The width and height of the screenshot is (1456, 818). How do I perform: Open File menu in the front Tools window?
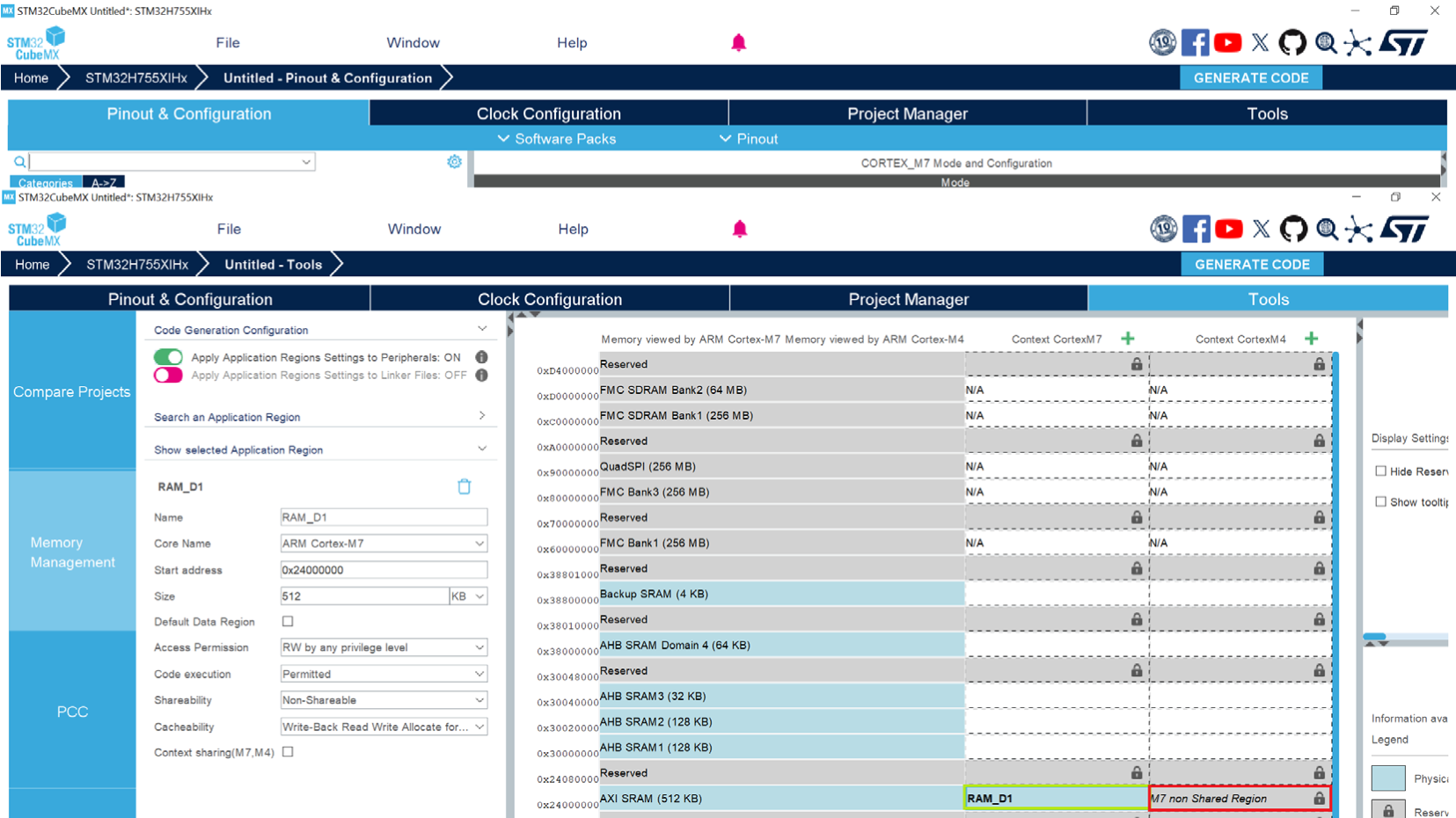point(229,230)
